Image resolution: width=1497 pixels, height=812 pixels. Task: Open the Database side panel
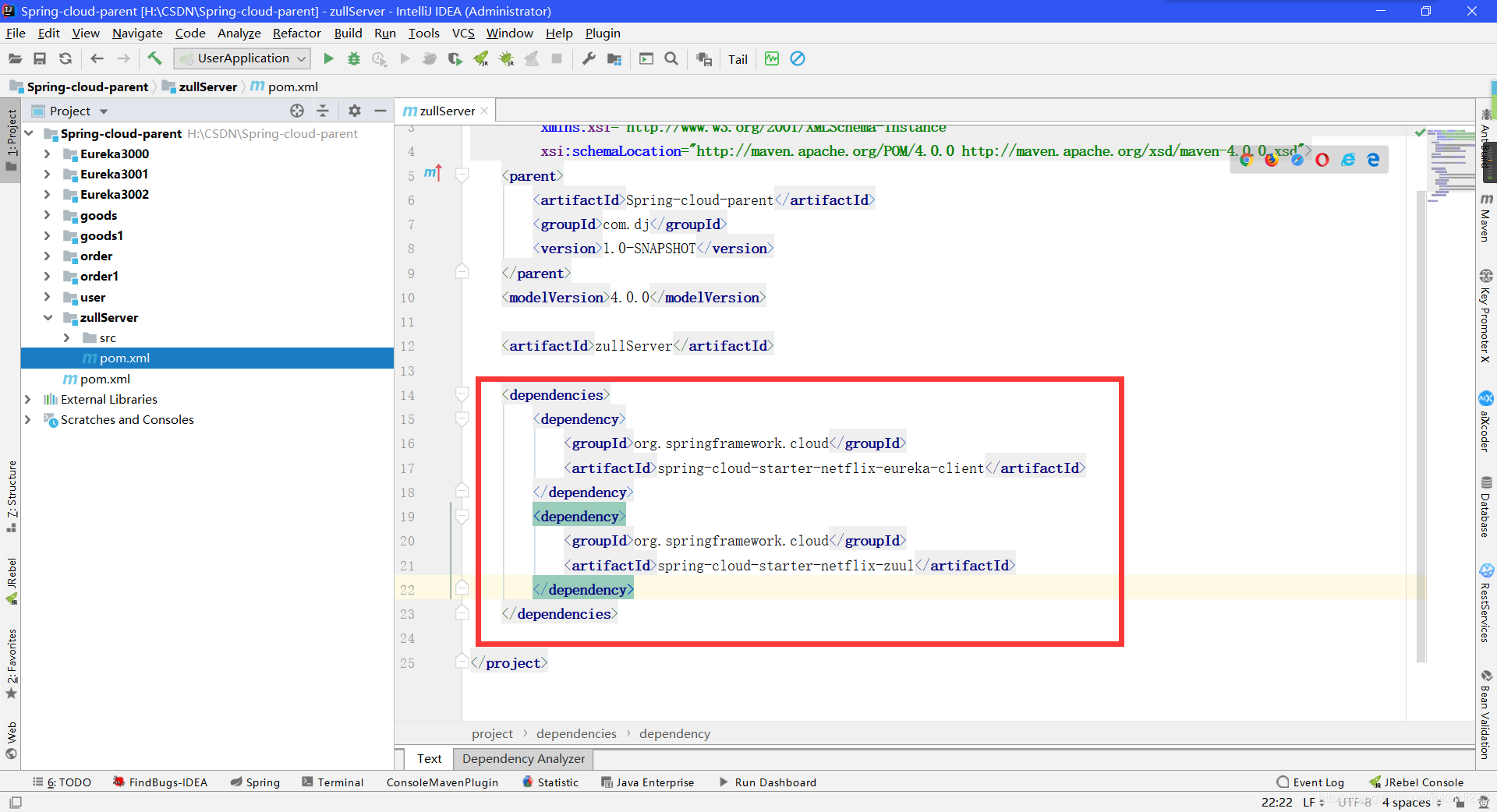tap(1486, 507)
